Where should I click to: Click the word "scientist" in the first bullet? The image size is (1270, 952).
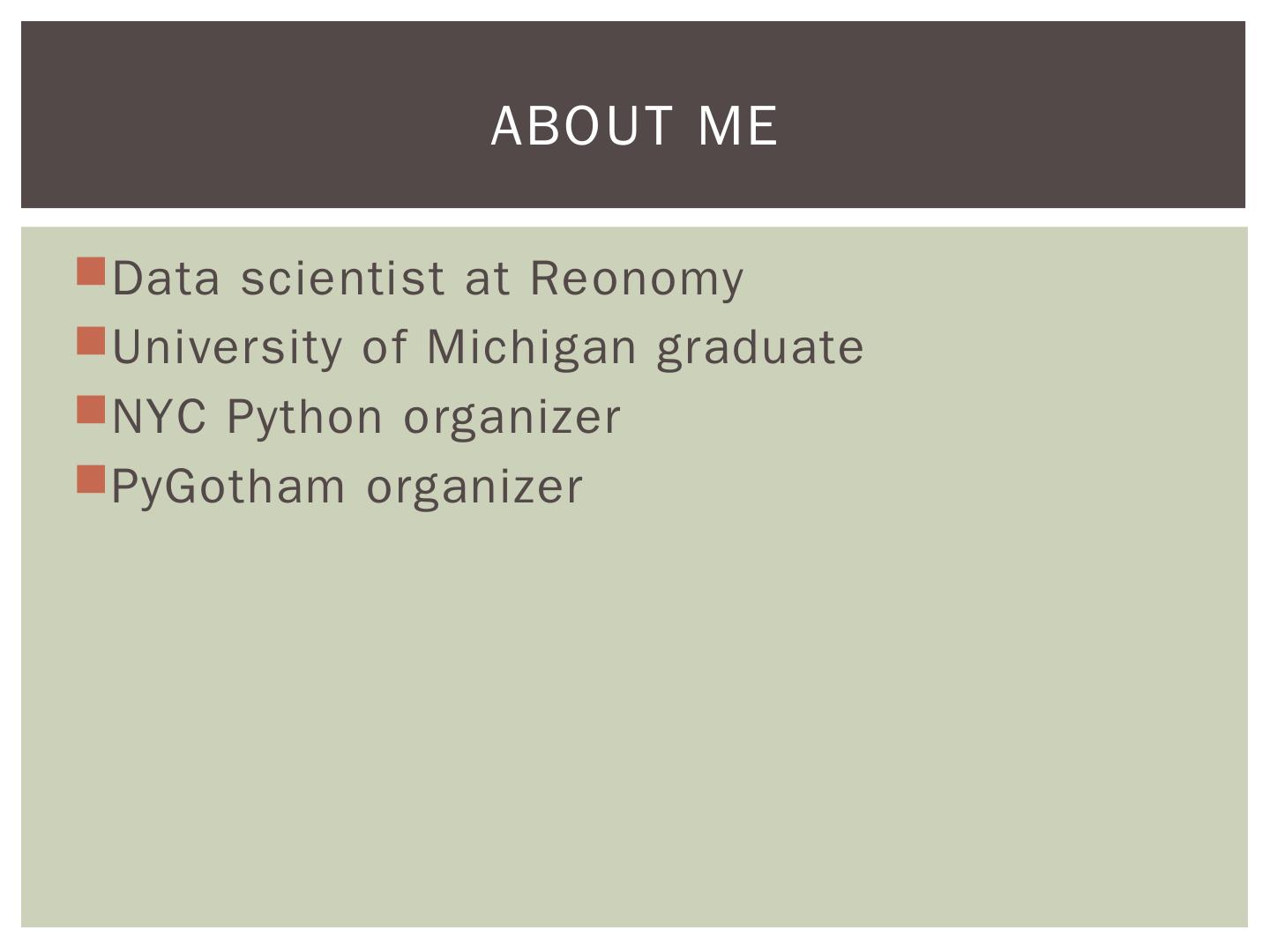[x=342, y=279]
